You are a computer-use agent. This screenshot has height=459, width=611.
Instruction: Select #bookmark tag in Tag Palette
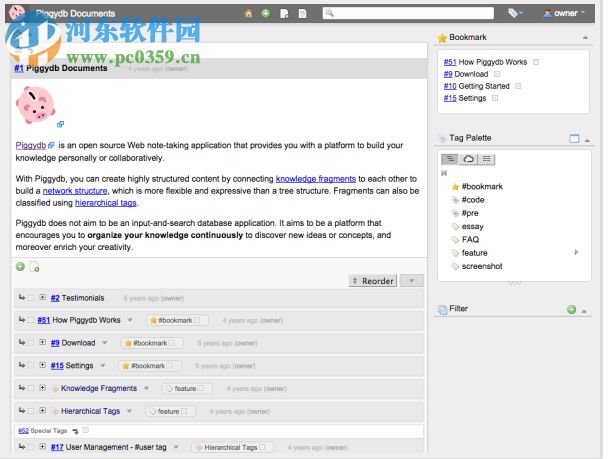pyautogui.click(x=482, y=187)
